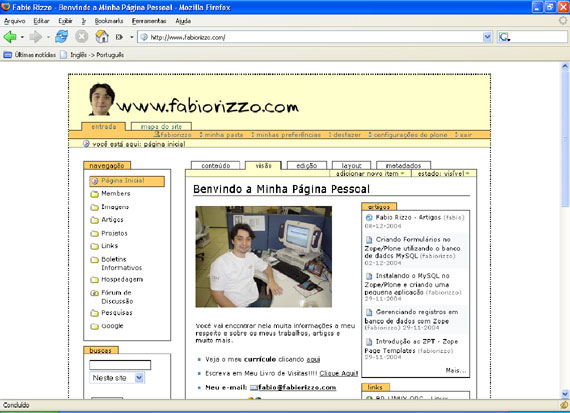Click the Hospedagem folder icon

pos(95,280)
